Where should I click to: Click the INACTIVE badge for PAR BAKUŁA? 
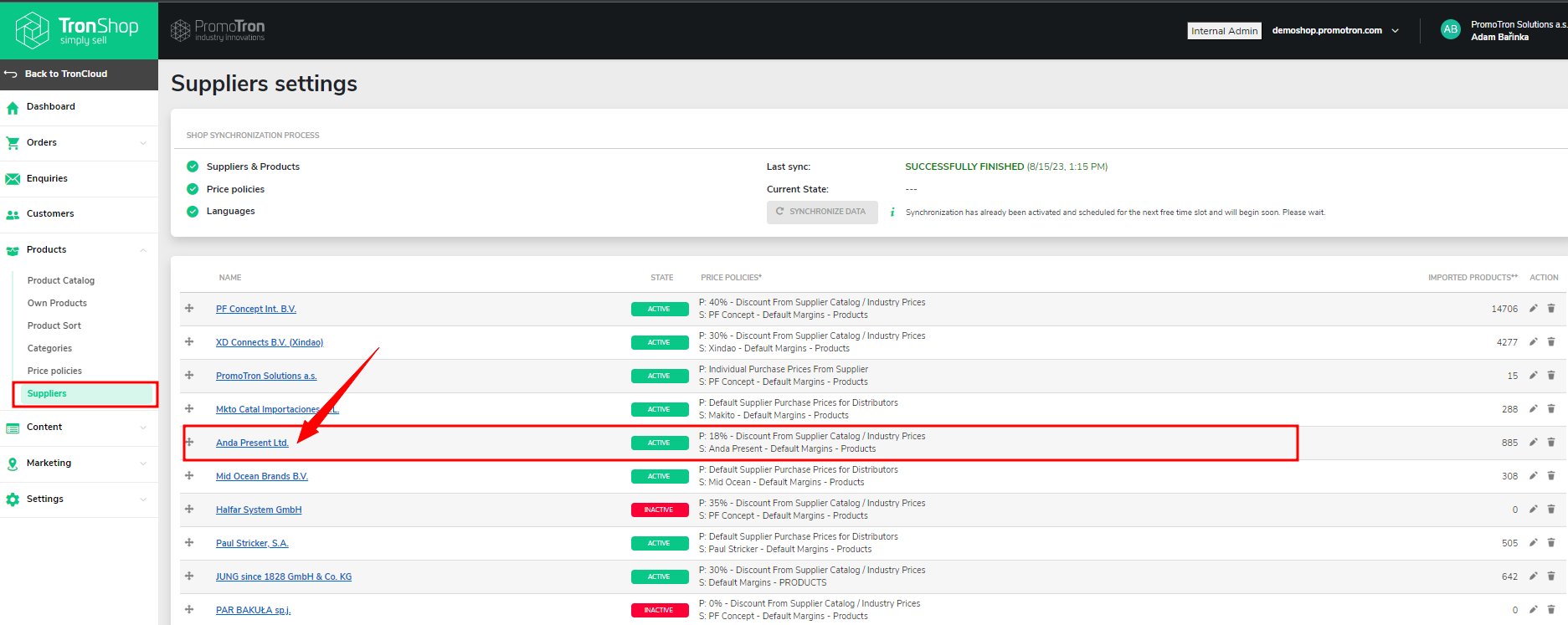tap(659, 610)
